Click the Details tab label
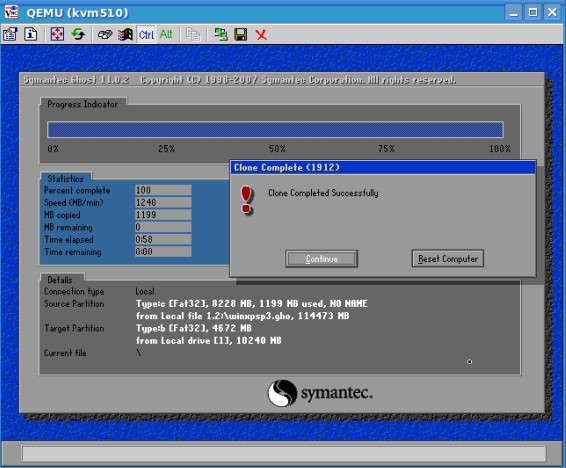The height and width of the screenshot is (468, 566). coord(60,280)
